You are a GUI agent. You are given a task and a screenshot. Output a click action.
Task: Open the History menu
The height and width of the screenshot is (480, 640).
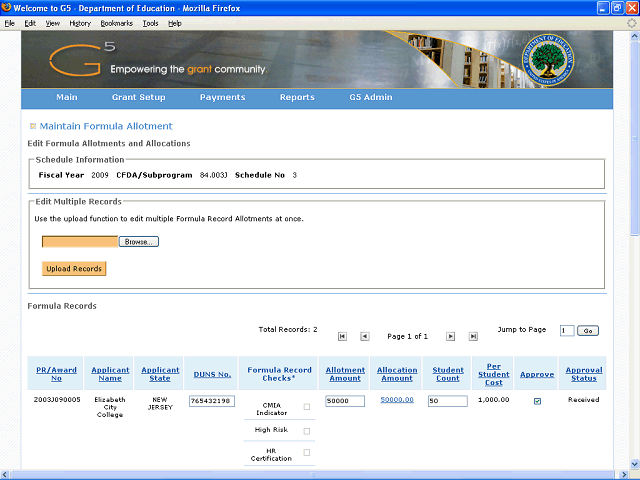point(80,22)
